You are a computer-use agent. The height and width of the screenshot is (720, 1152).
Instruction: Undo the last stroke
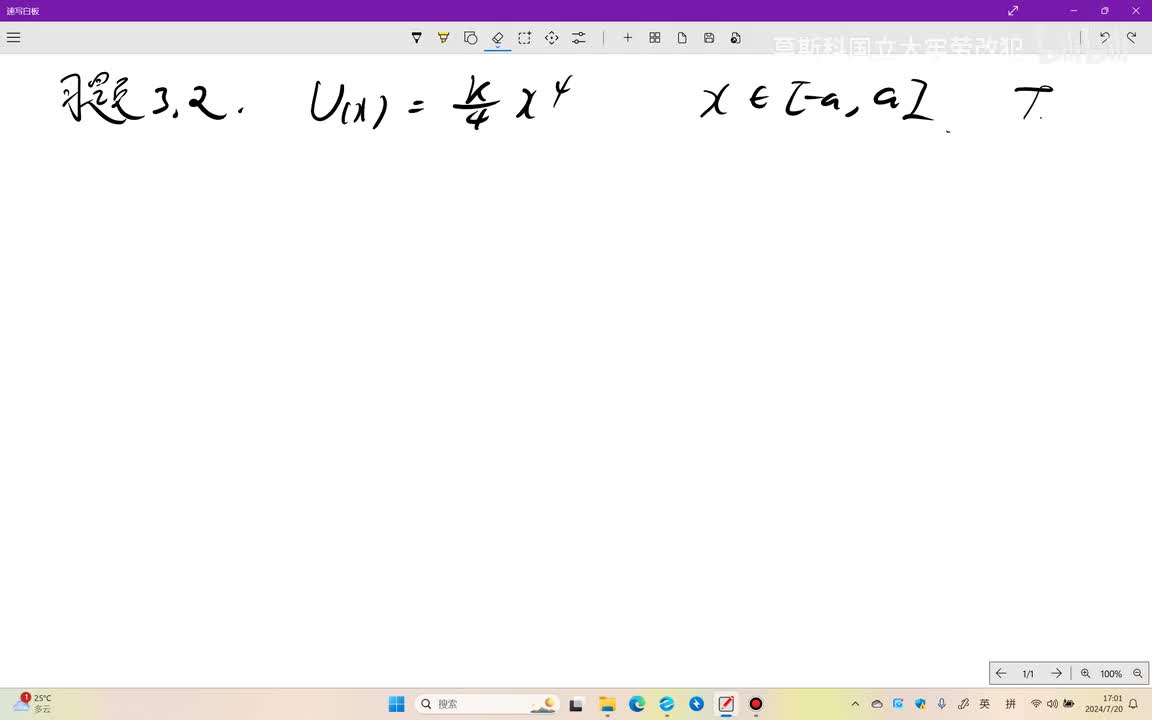(x=1104, y=37)
